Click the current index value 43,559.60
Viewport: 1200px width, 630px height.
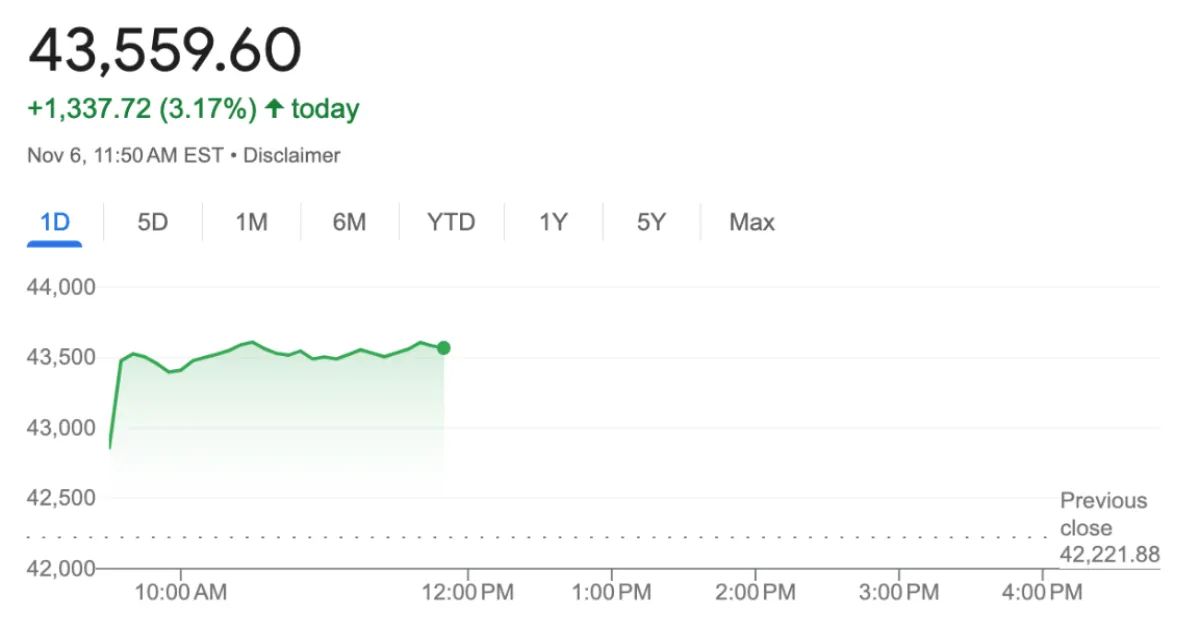pos(165,48)
